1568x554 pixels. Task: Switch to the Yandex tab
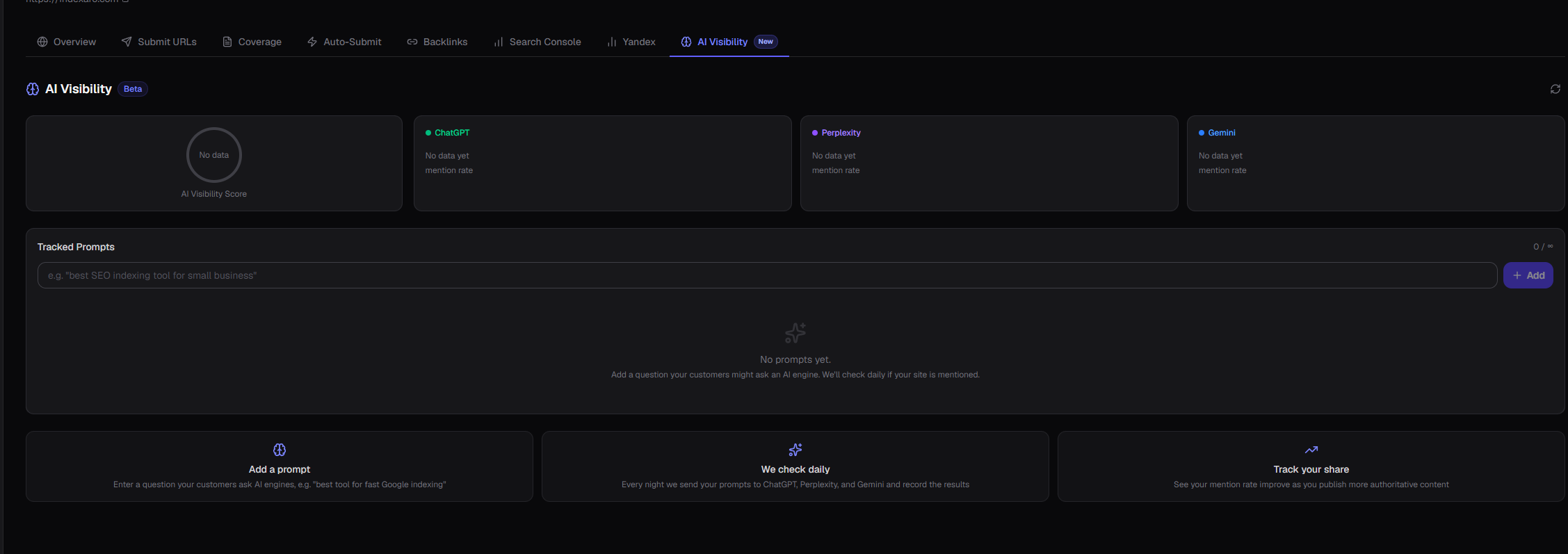tap(631, 42)
